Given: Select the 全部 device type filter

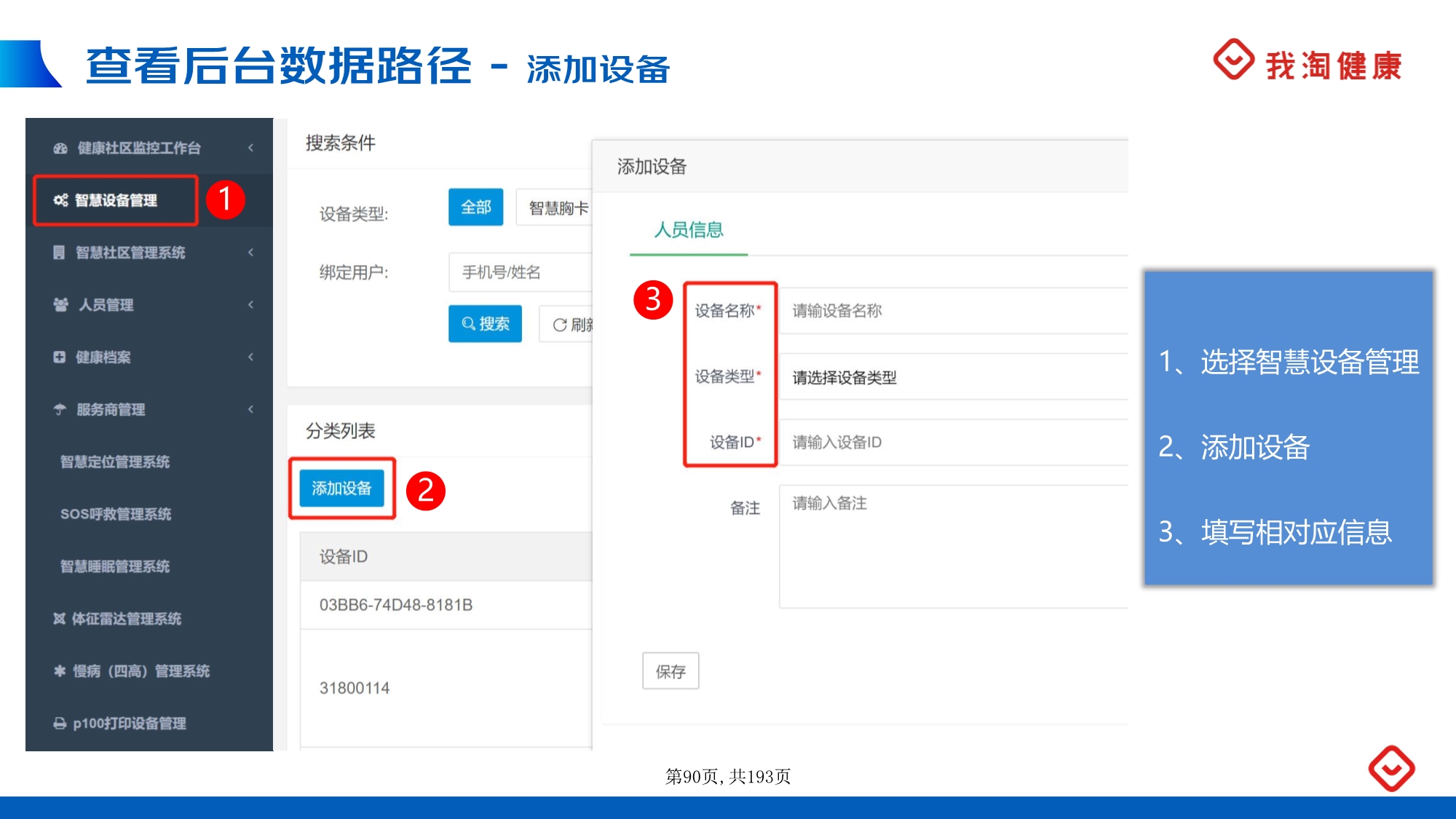Looking at the screenshot, I should pyautogui.click(x=475, y=207).
